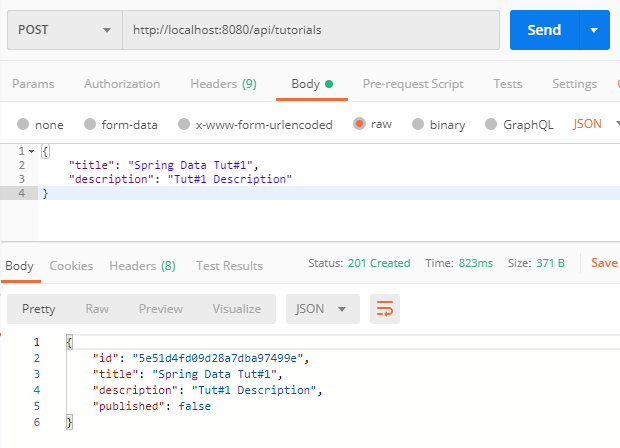Select the request Body tab
The width and height of the screenshot is (620, 448).
(312, 84)
